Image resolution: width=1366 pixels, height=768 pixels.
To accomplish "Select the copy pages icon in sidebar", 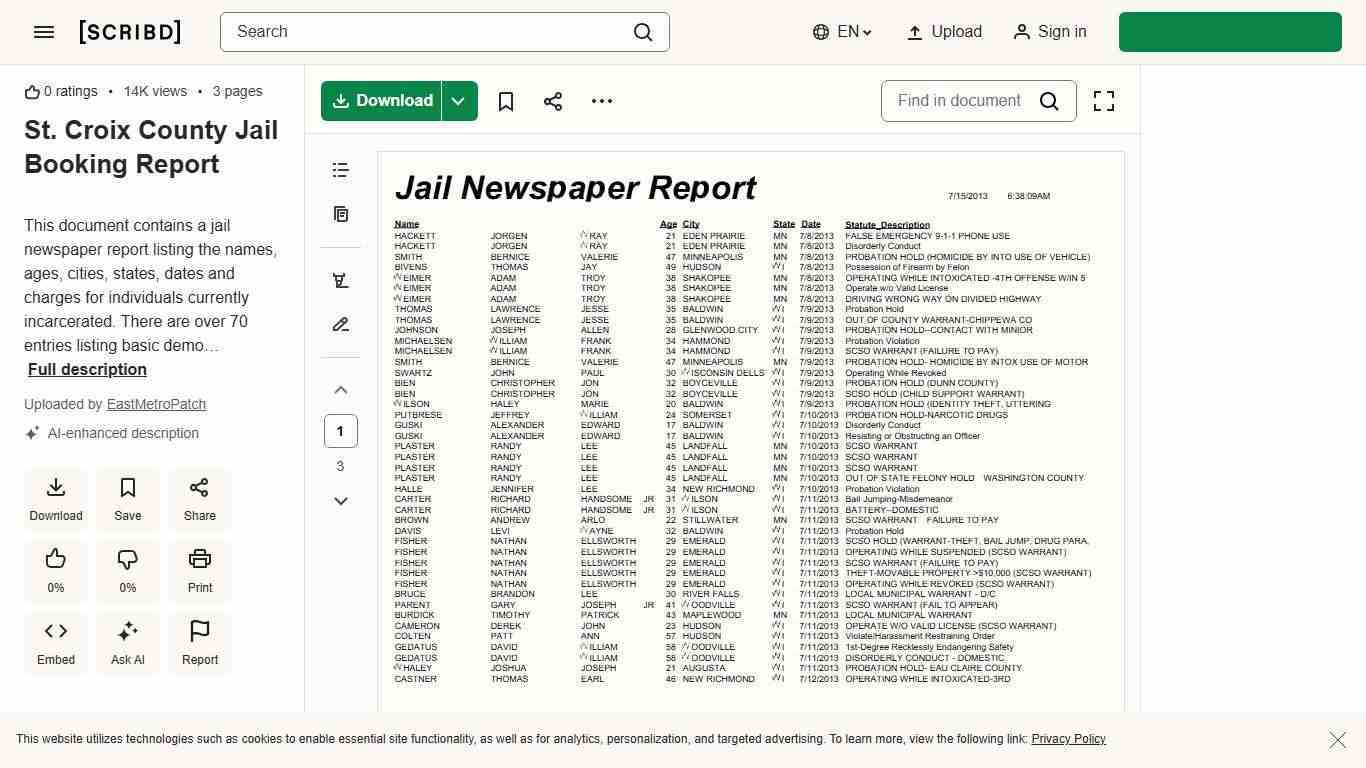I will point(340,214).
